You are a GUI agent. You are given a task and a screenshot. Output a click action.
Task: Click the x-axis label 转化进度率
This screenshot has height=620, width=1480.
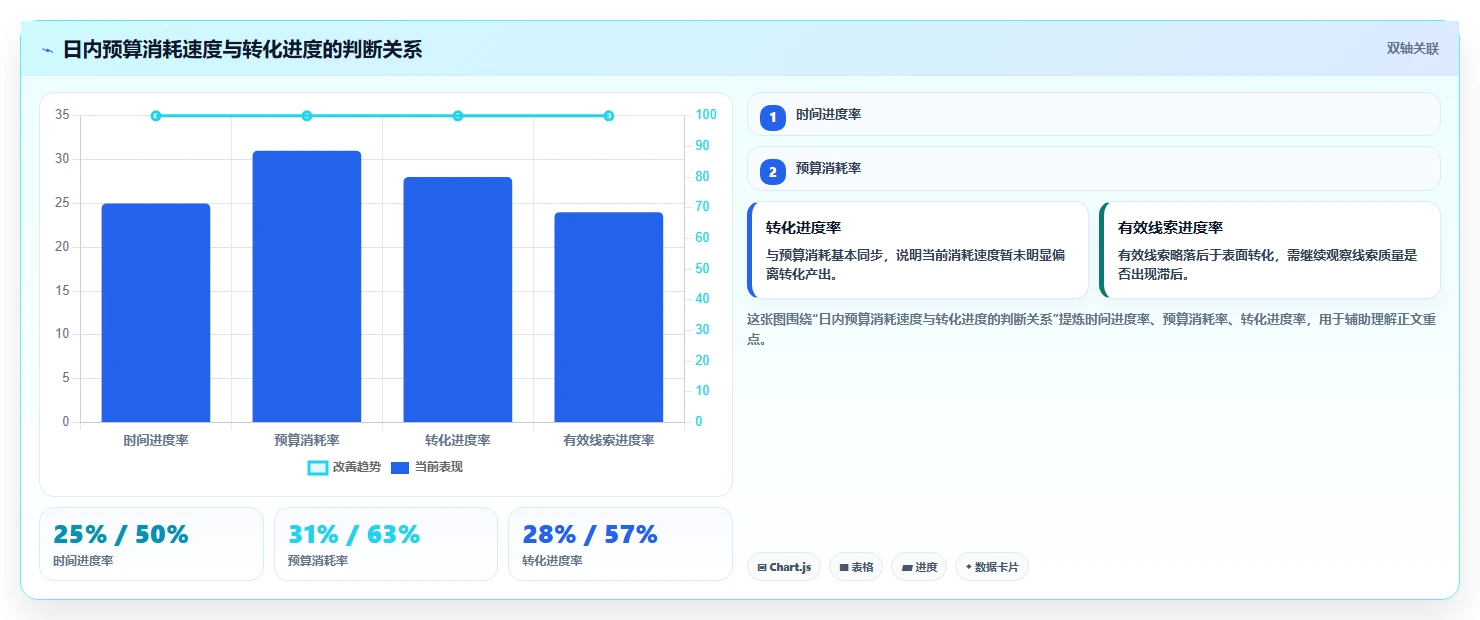click(x=458, y=440)
